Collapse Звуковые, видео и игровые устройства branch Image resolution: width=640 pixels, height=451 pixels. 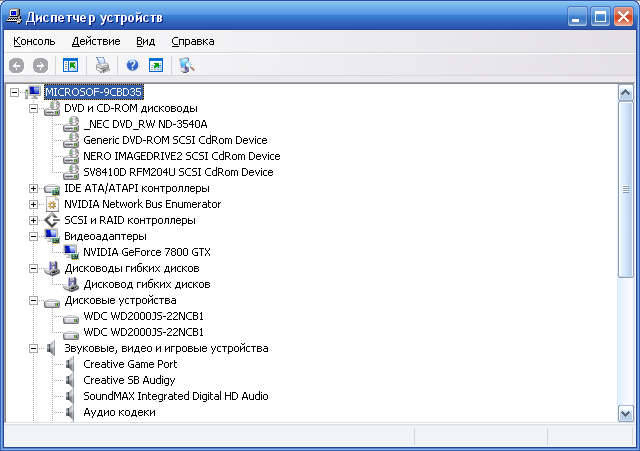point(33,348)
